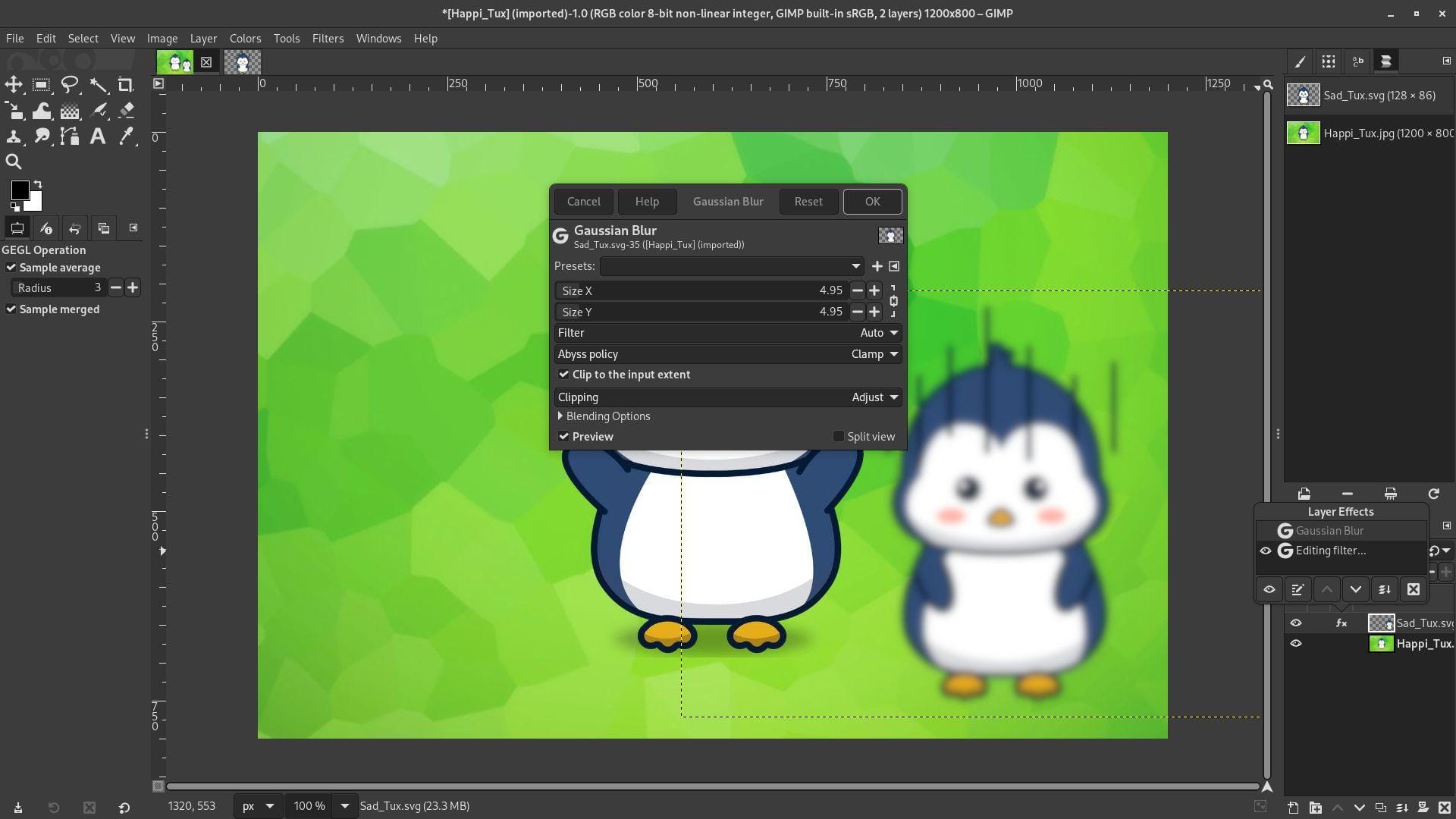Screen dimensions: 1456x819
Task: Click the Reset button in Gaussian Blur
Action: [808, 201]
